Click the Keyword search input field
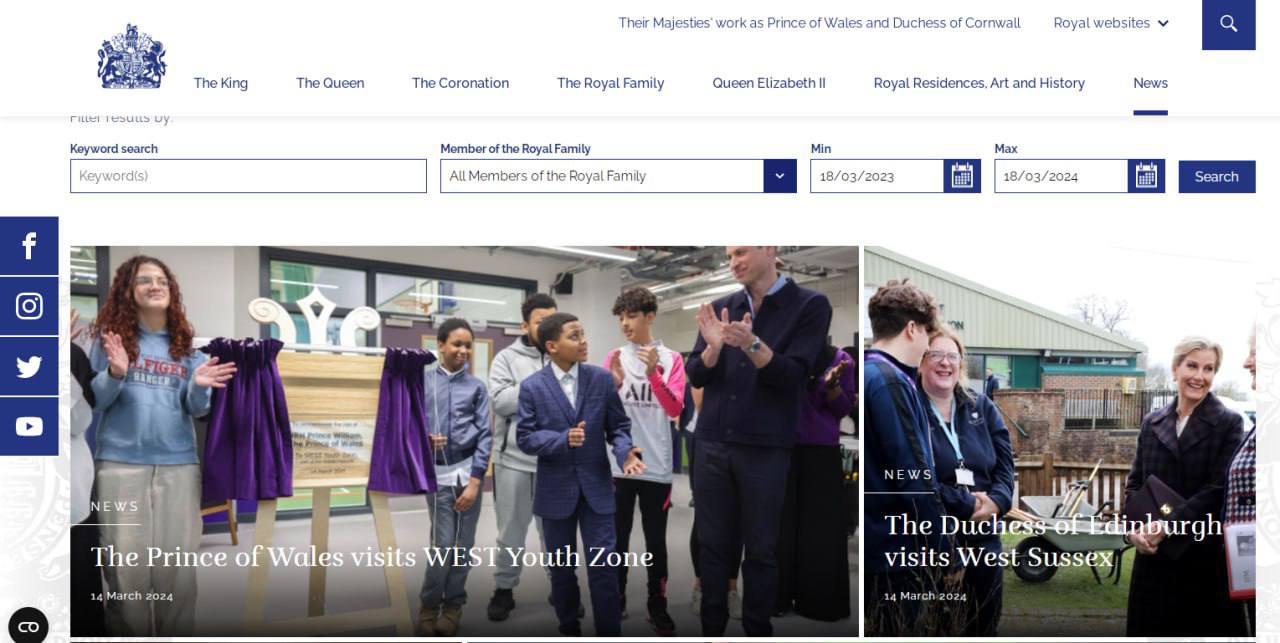 (248, 176)
